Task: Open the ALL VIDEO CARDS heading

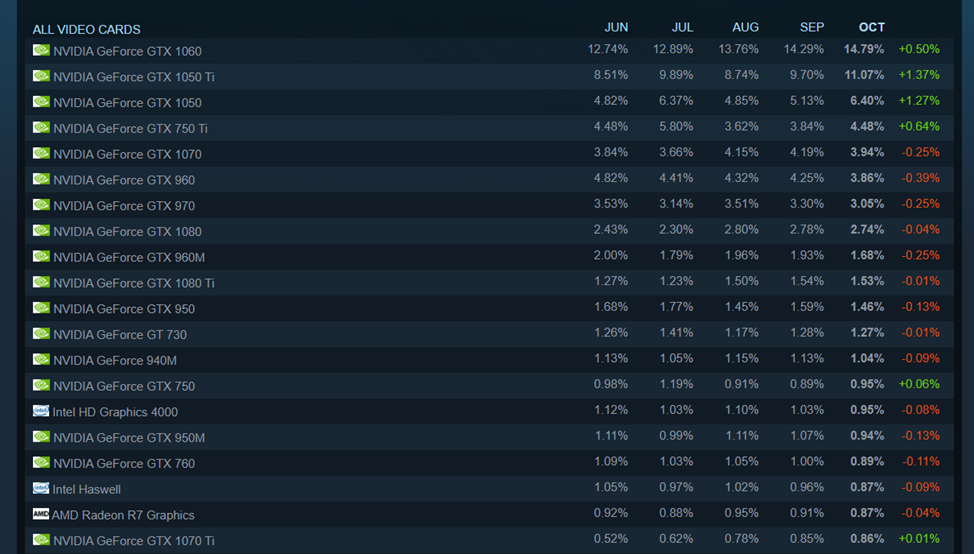Action: 86,29
